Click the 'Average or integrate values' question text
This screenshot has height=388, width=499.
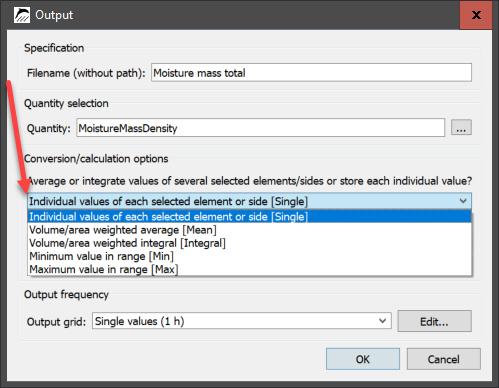(250, 181)
